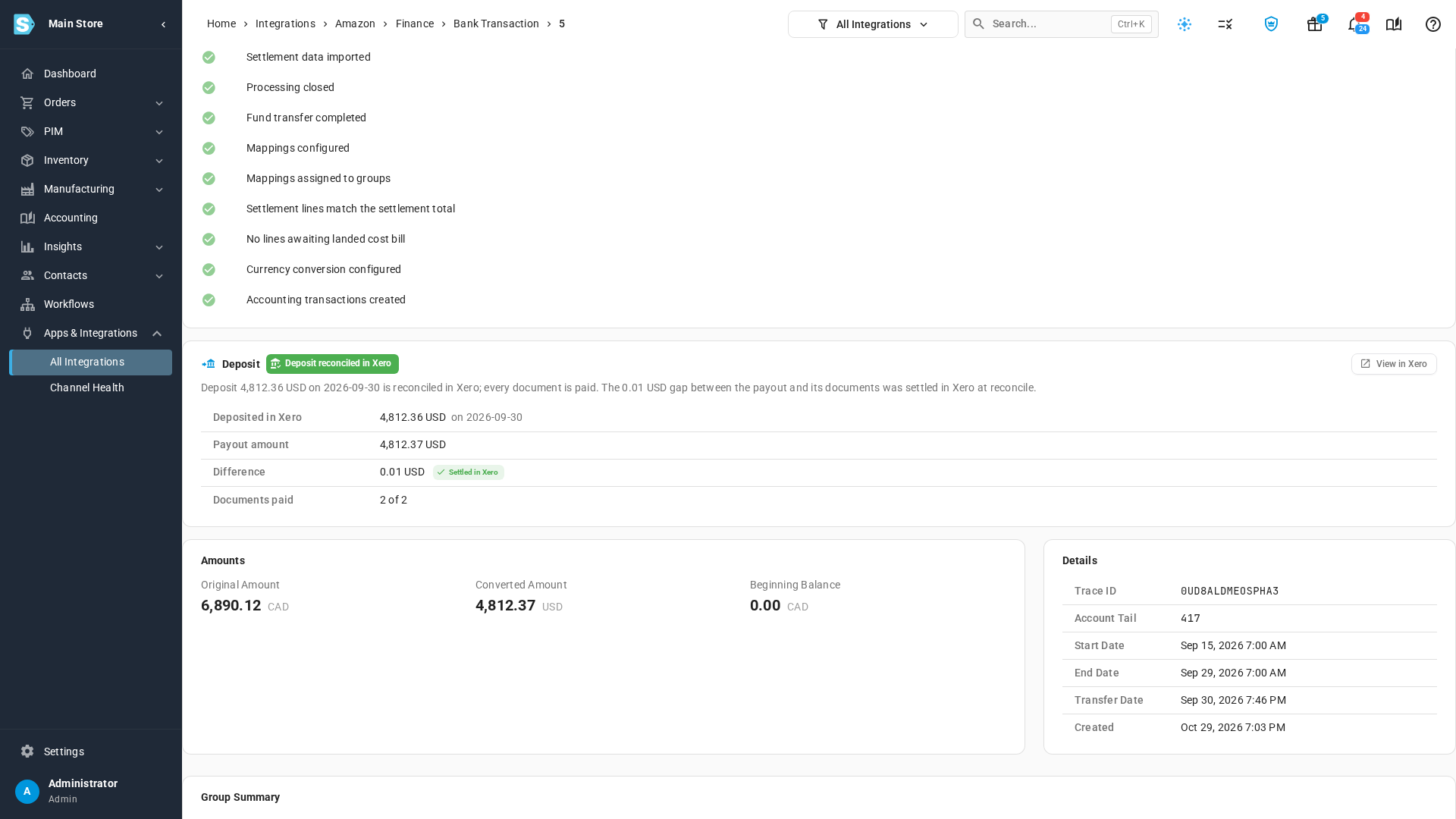Click the search magnifier icon
Screen dimensions: 1456x819
point(978,24)
